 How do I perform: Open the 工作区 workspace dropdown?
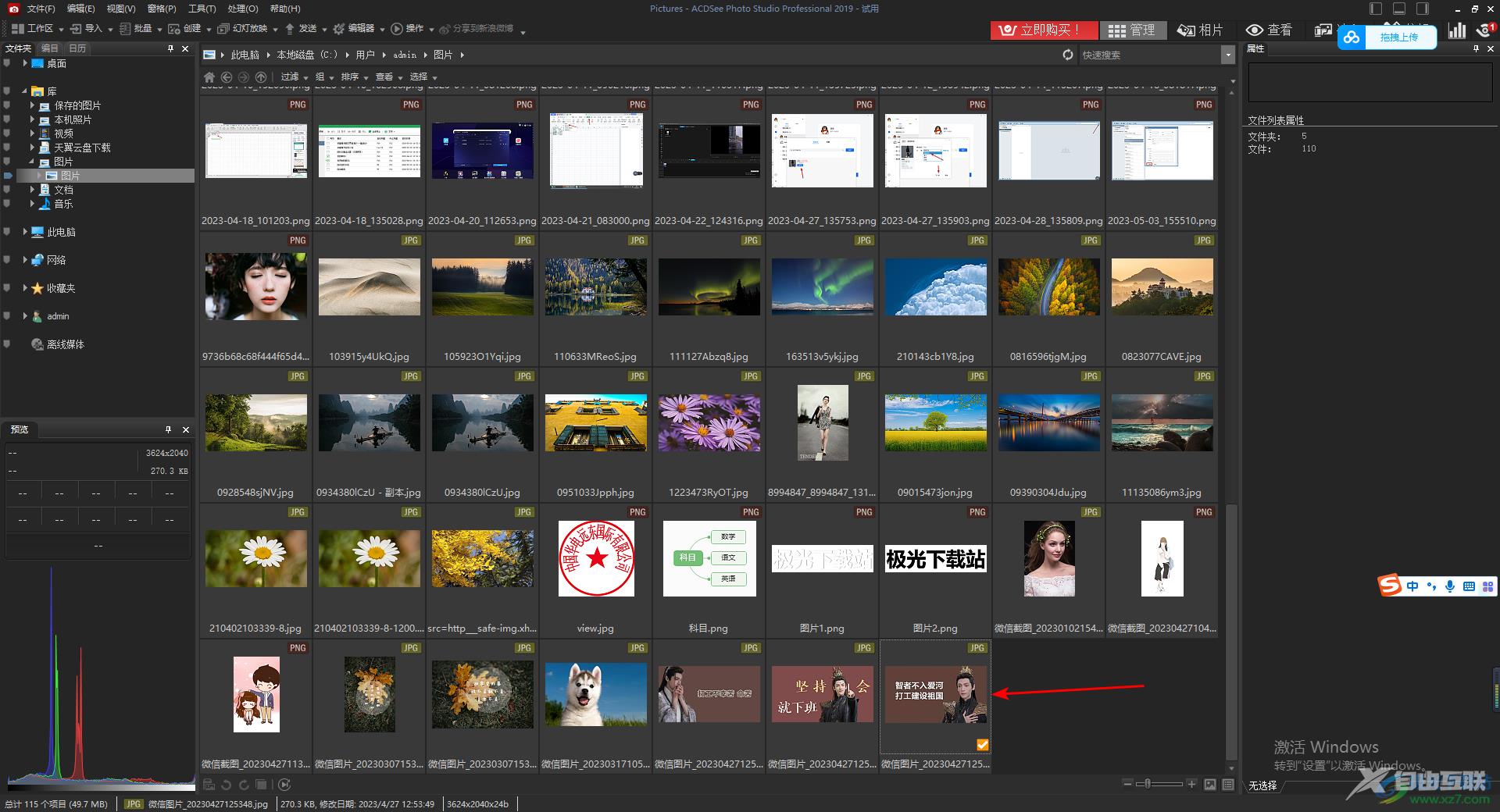click(38, 29)
